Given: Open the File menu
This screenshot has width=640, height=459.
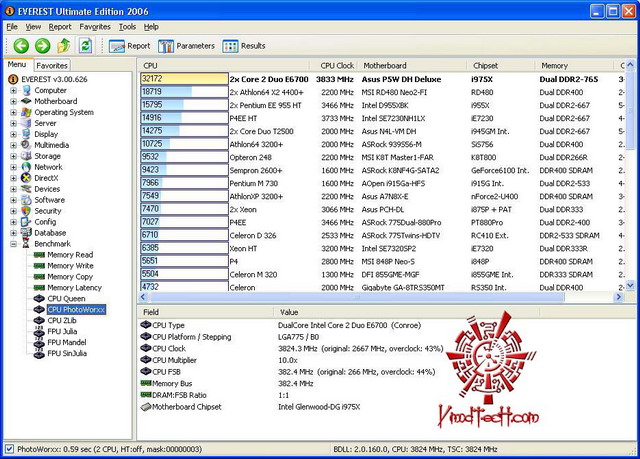Looking at the screenshot, I should [x=12, y=27].
